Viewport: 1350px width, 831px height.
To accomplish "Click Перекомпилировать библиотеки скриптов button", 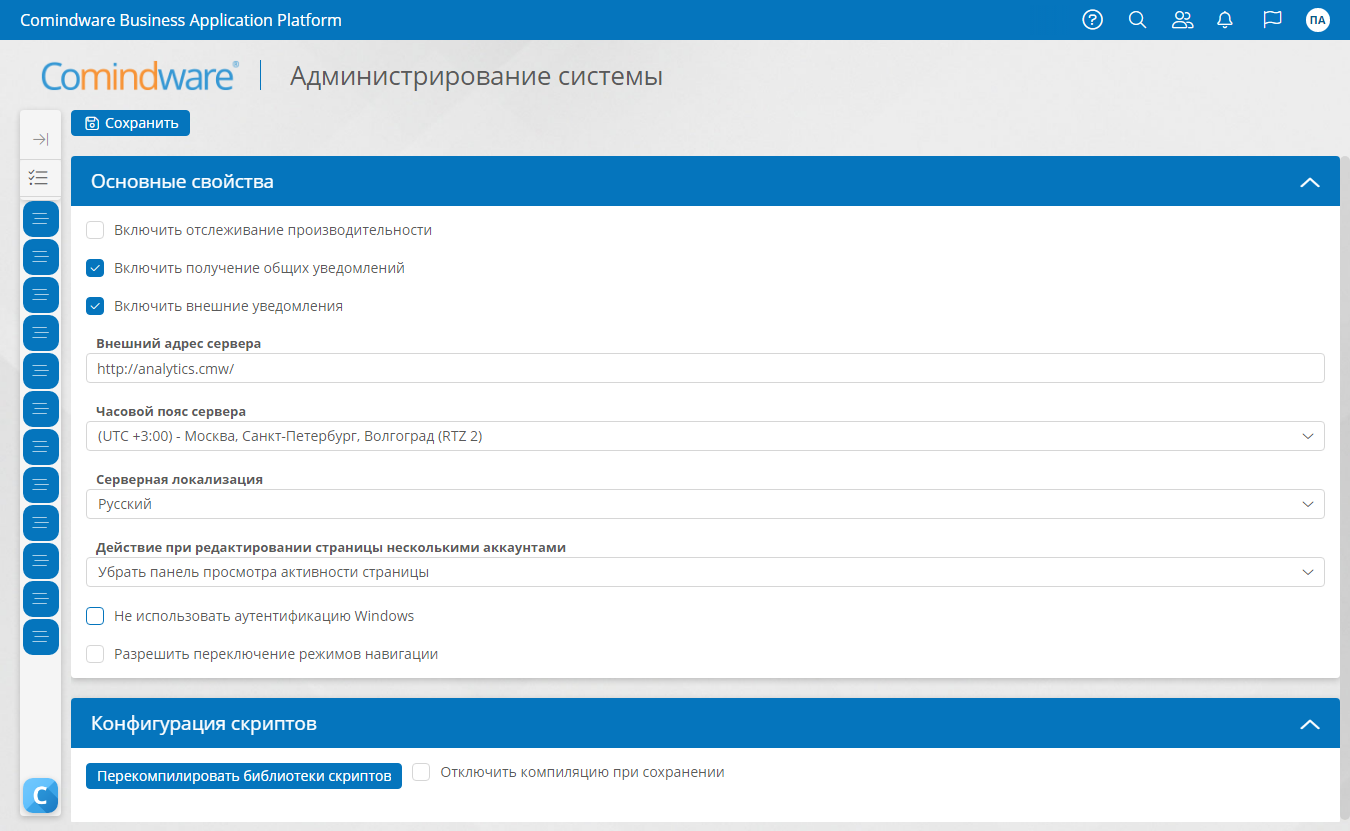I will pos(244,776).
